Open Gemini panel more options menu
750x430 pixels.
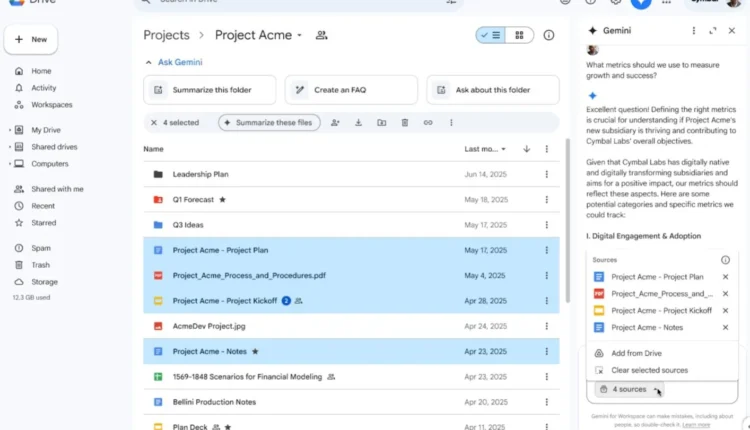(x=694, y=31)
